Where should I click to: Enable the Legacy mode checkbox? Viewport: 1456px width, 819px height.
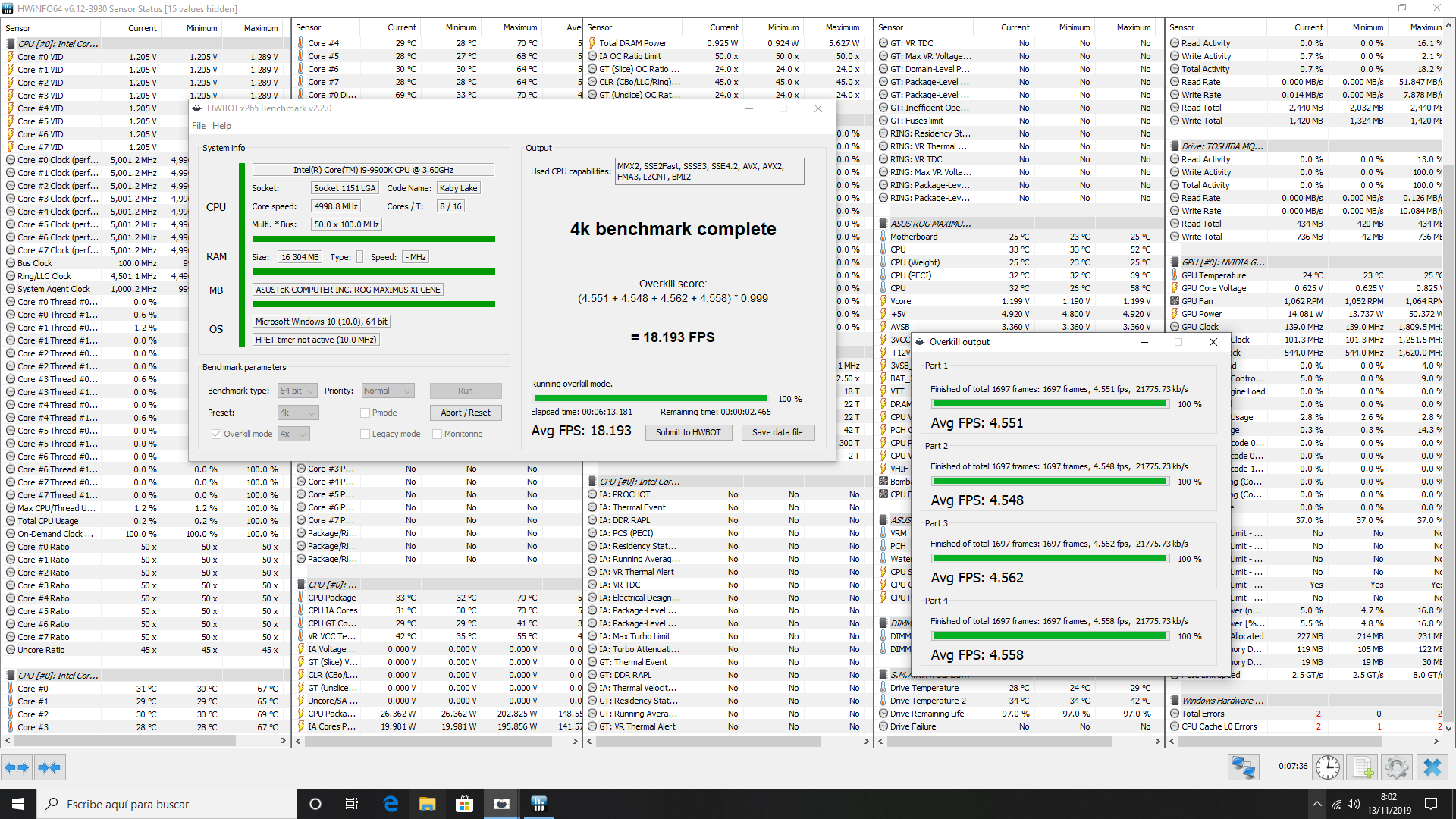[366, 434]
